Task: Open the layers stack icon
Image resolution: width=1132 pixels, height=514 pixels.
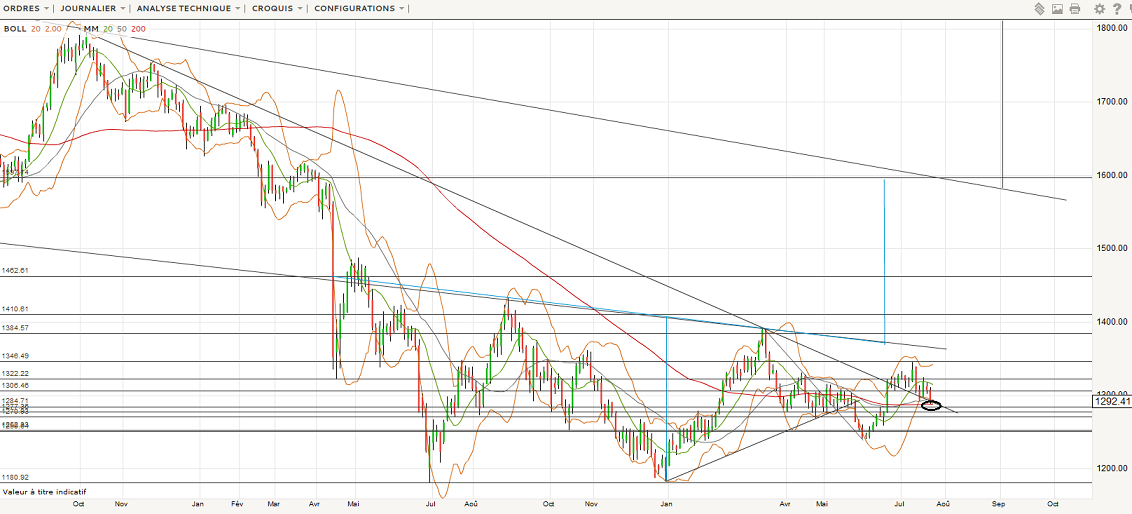Action: (x=1040, y=9)
